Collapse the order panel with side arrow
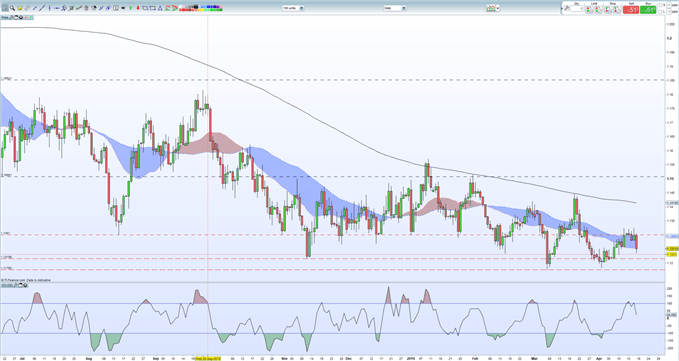This screenshot has height=361, width=679. click(562, 8)
